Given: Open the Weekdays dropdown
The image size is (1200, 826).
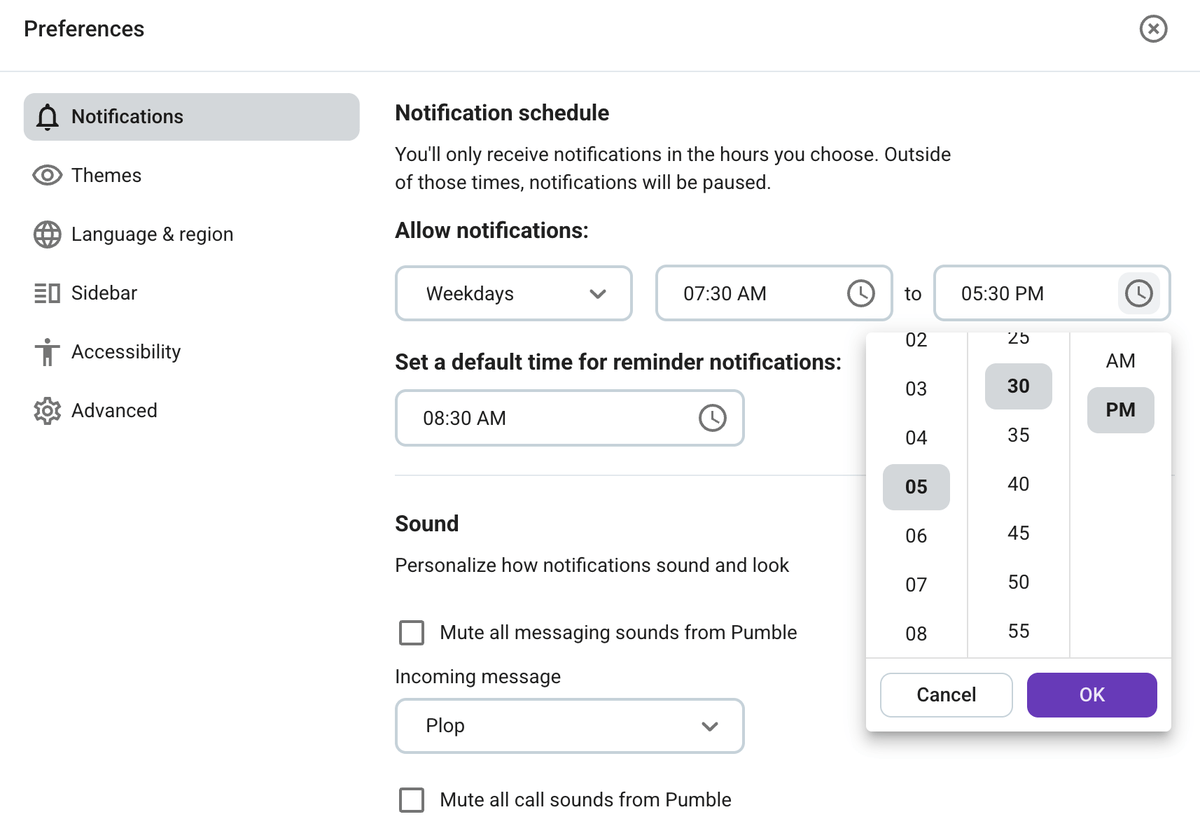Looking at the screenshot, I should [x=513, y=293].
